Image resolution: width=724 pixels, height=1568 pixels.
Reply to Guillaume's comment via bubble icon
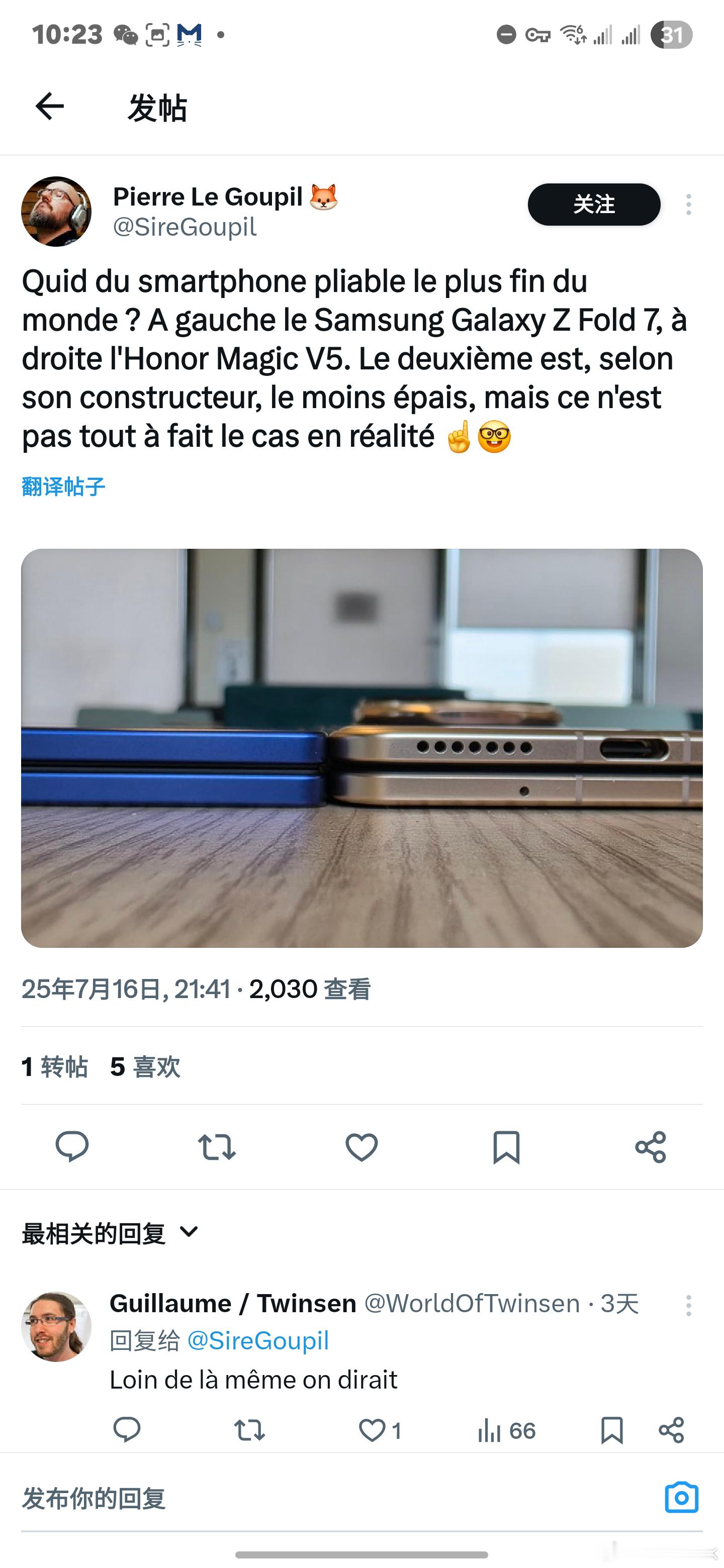coord(127,1430)
